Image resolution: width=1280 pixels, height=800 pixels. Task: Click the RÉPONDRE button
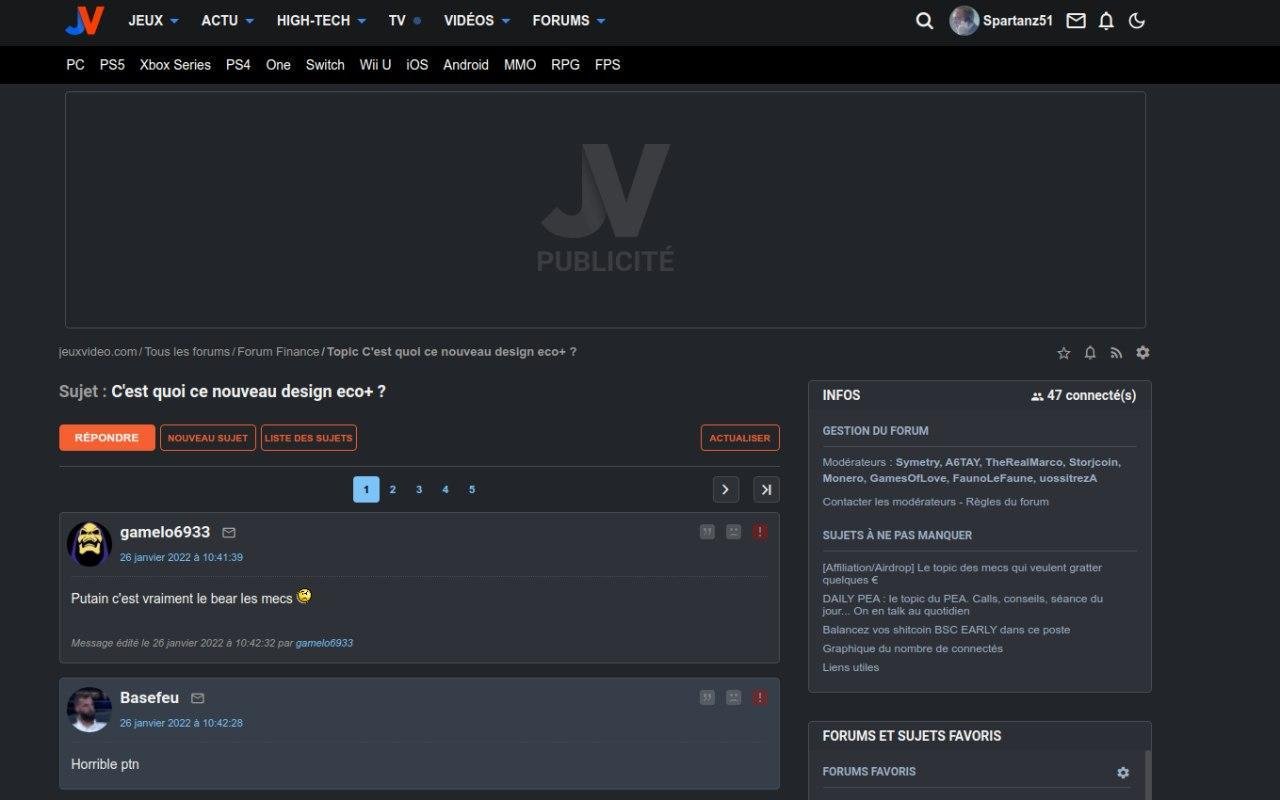tap(107, 438)
